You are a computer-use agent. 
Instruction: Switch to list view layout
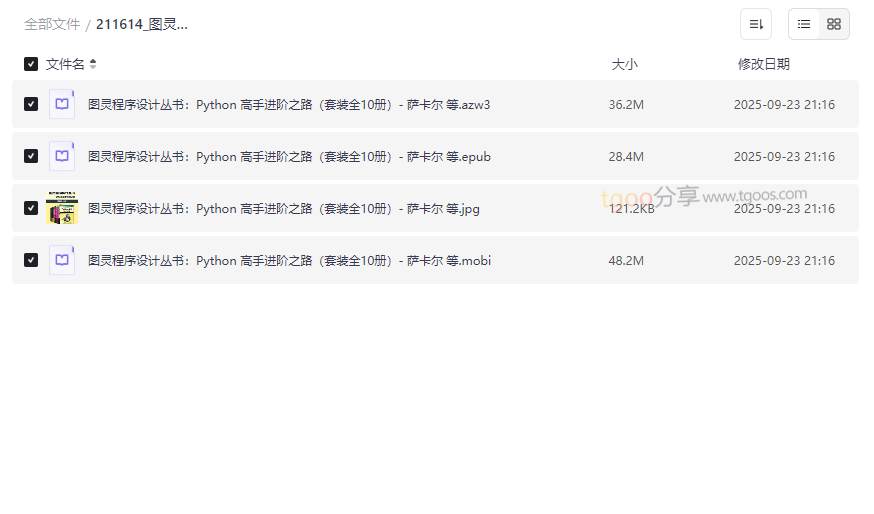coord(804,24)
